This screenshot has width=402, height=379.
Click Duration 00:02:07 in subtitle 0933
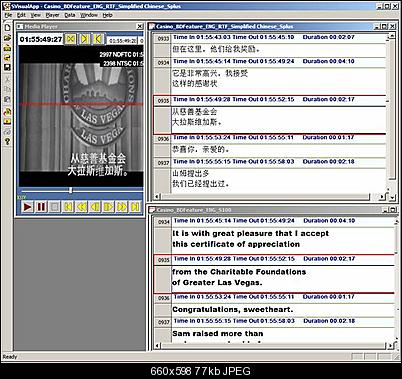[x=328, y=37]
